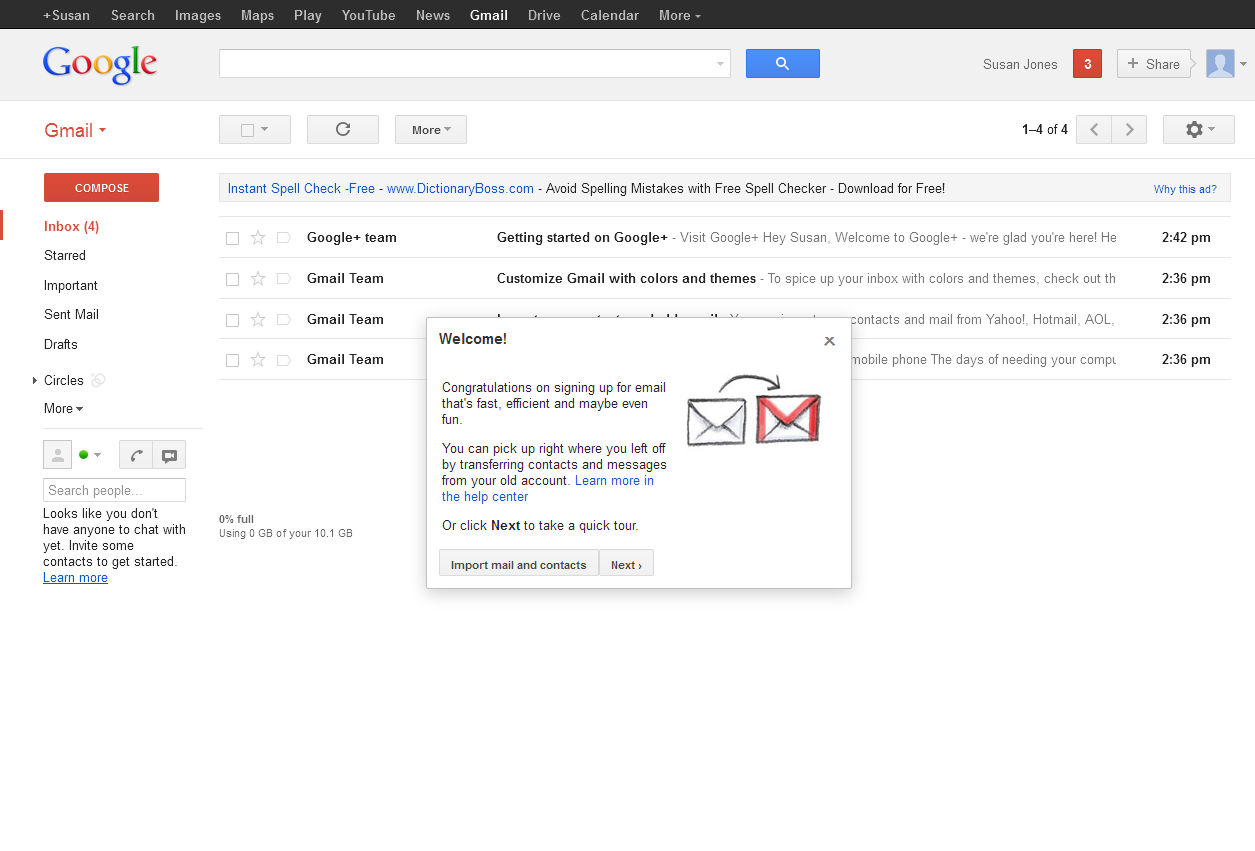Click the Why this ad? link
This screenshot has width=1255, height=851.
1185,189
